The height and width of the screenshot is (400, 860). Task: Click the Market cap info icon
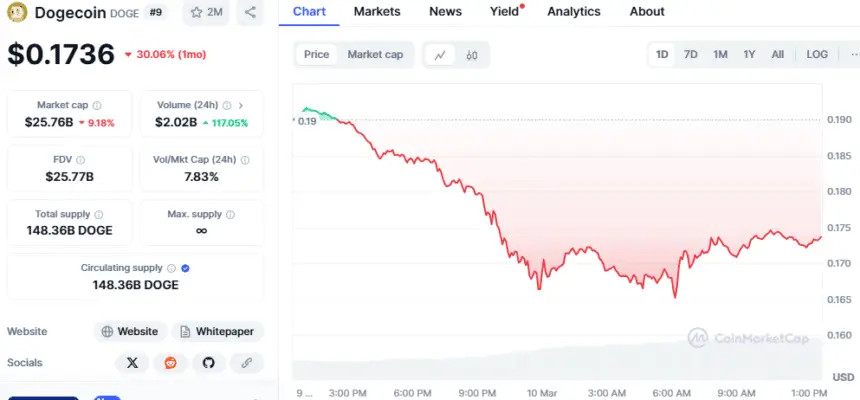coord(96,105)
